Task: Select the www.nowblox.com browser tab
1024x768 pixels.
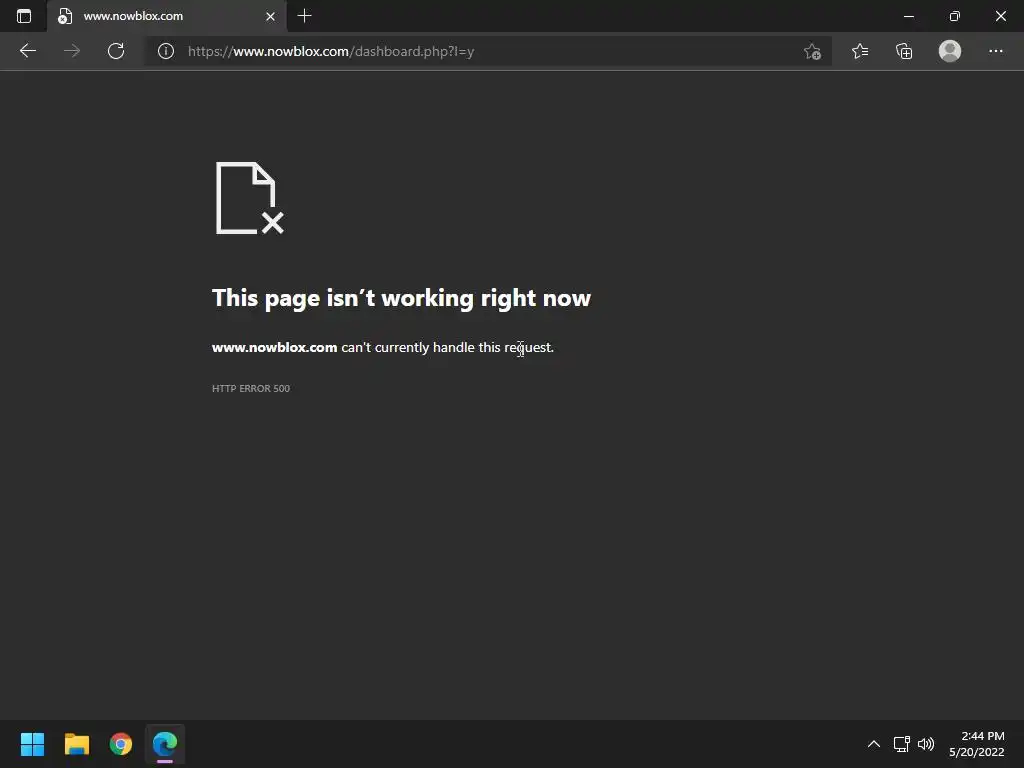Action: pos(167,16)
